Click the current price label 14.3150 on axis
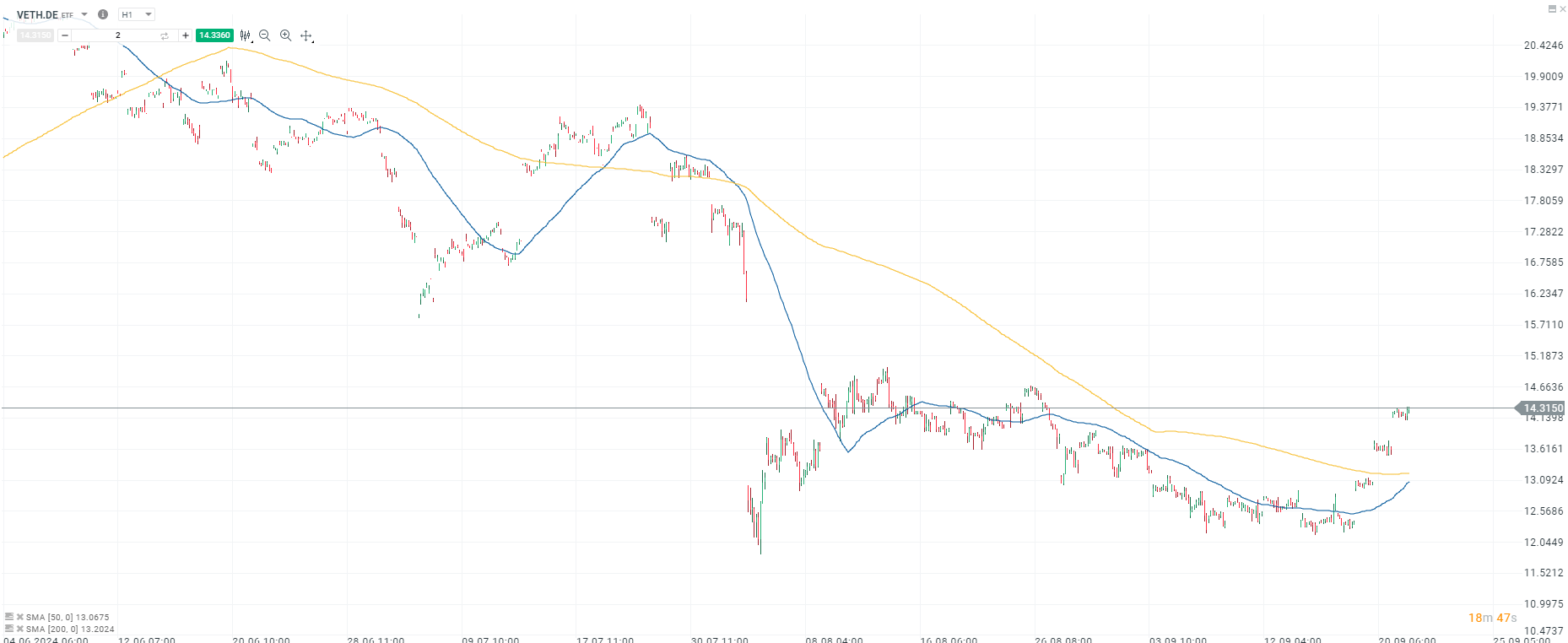 pyautogui.click(x=1542, y=408)
